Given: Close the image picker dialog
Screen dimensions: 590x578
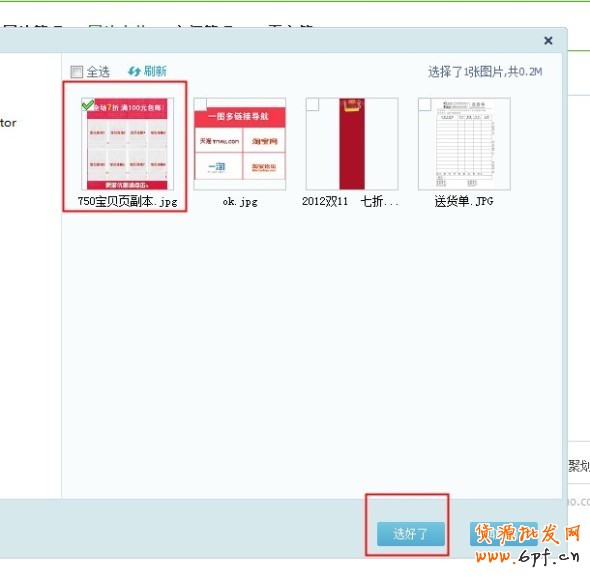Looking at the screenshot, I should coord(548,41).
